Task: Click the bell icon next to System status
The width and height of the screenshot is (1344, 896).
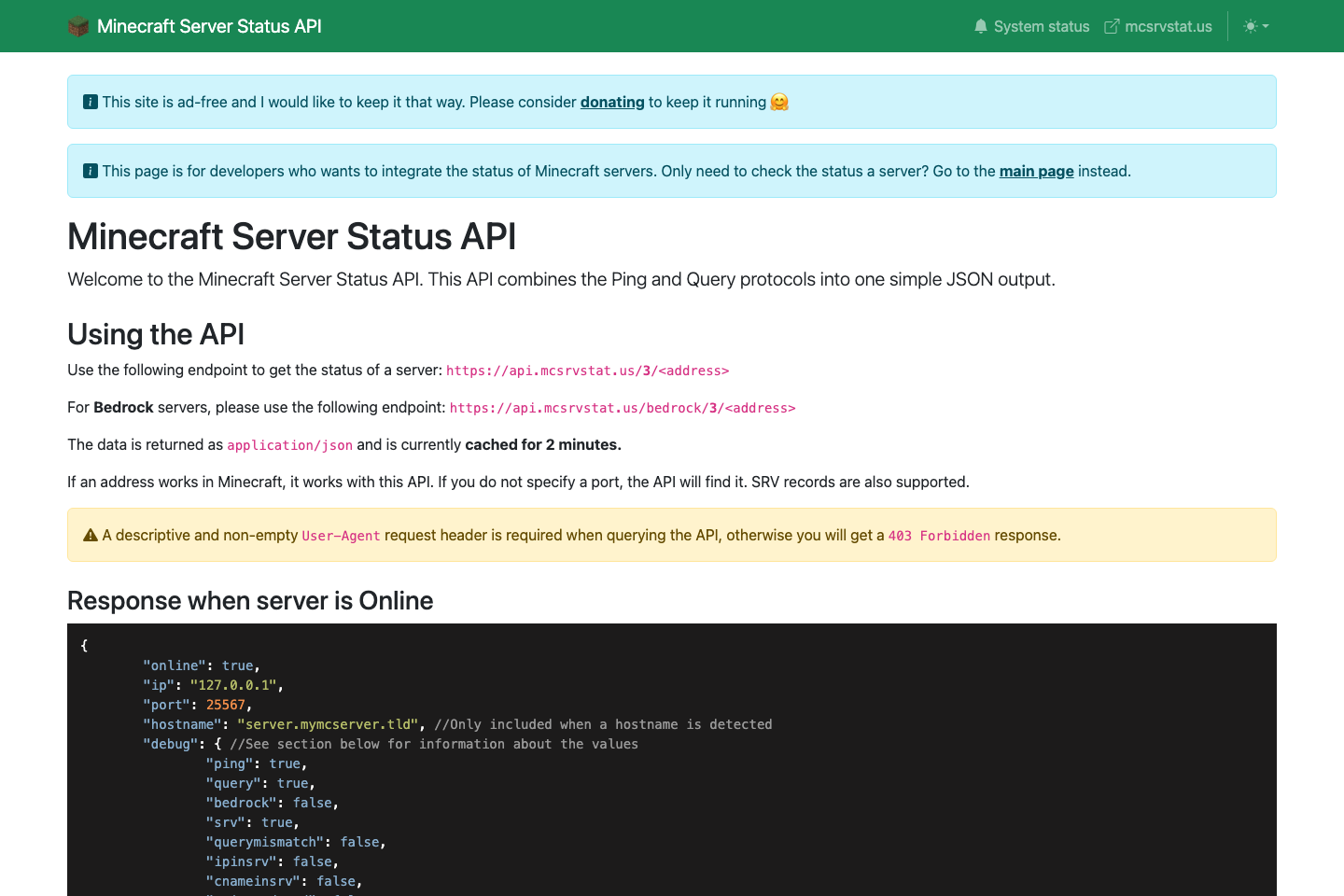Action: [981, 26]
